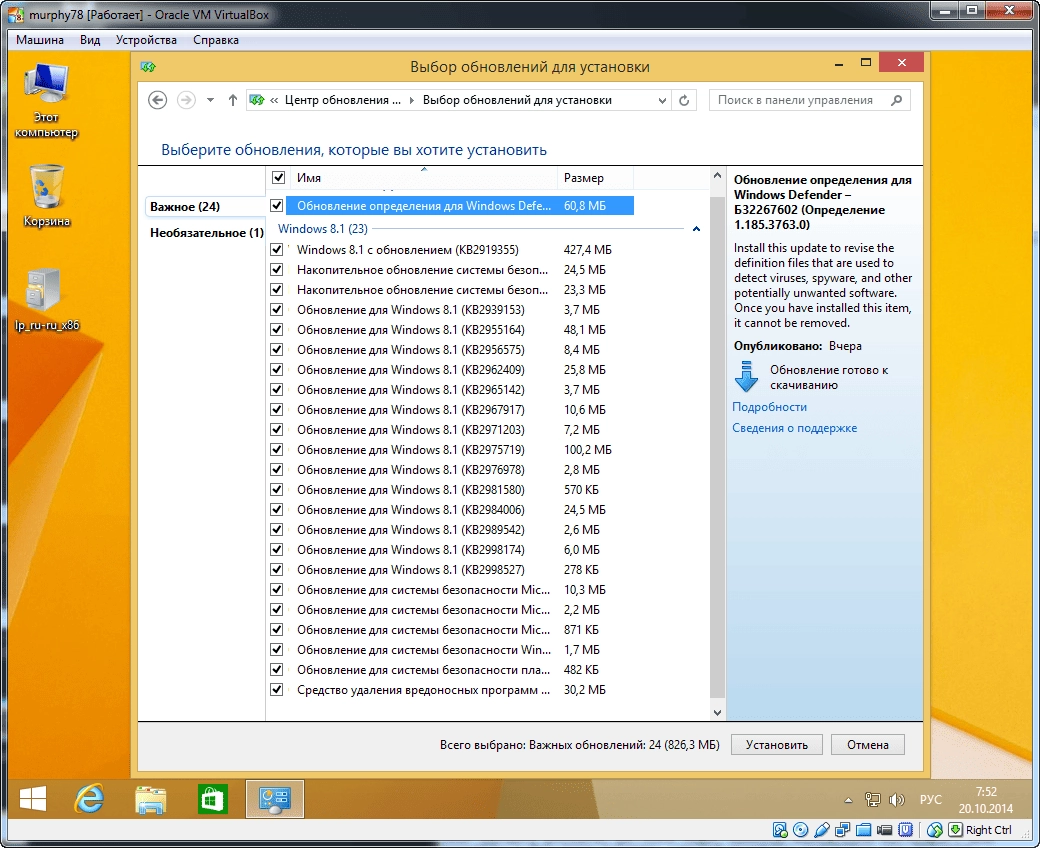Click the РУС language indicator

tap(931, 800)
